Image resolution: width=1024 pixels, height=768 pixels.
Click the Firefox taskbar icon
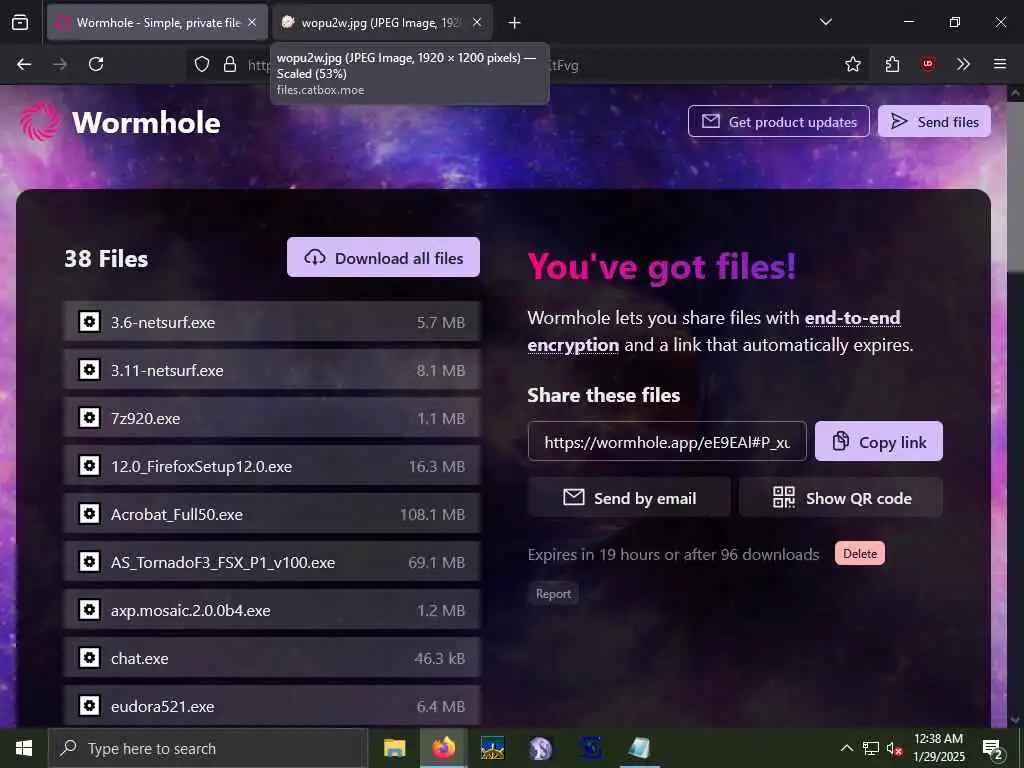443,748
